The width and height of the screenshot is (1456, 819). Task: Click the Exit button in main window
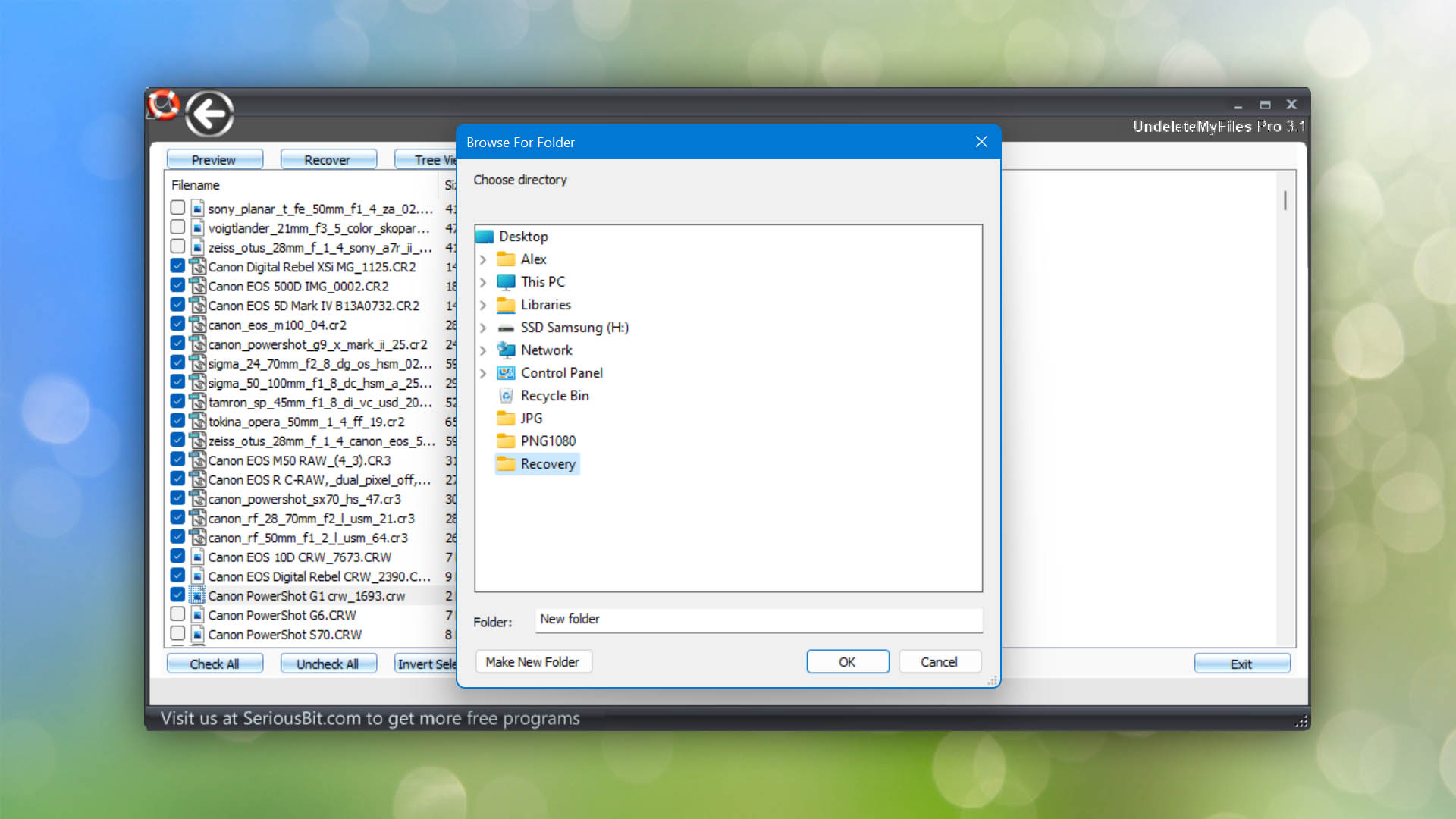coord(1242,664)
